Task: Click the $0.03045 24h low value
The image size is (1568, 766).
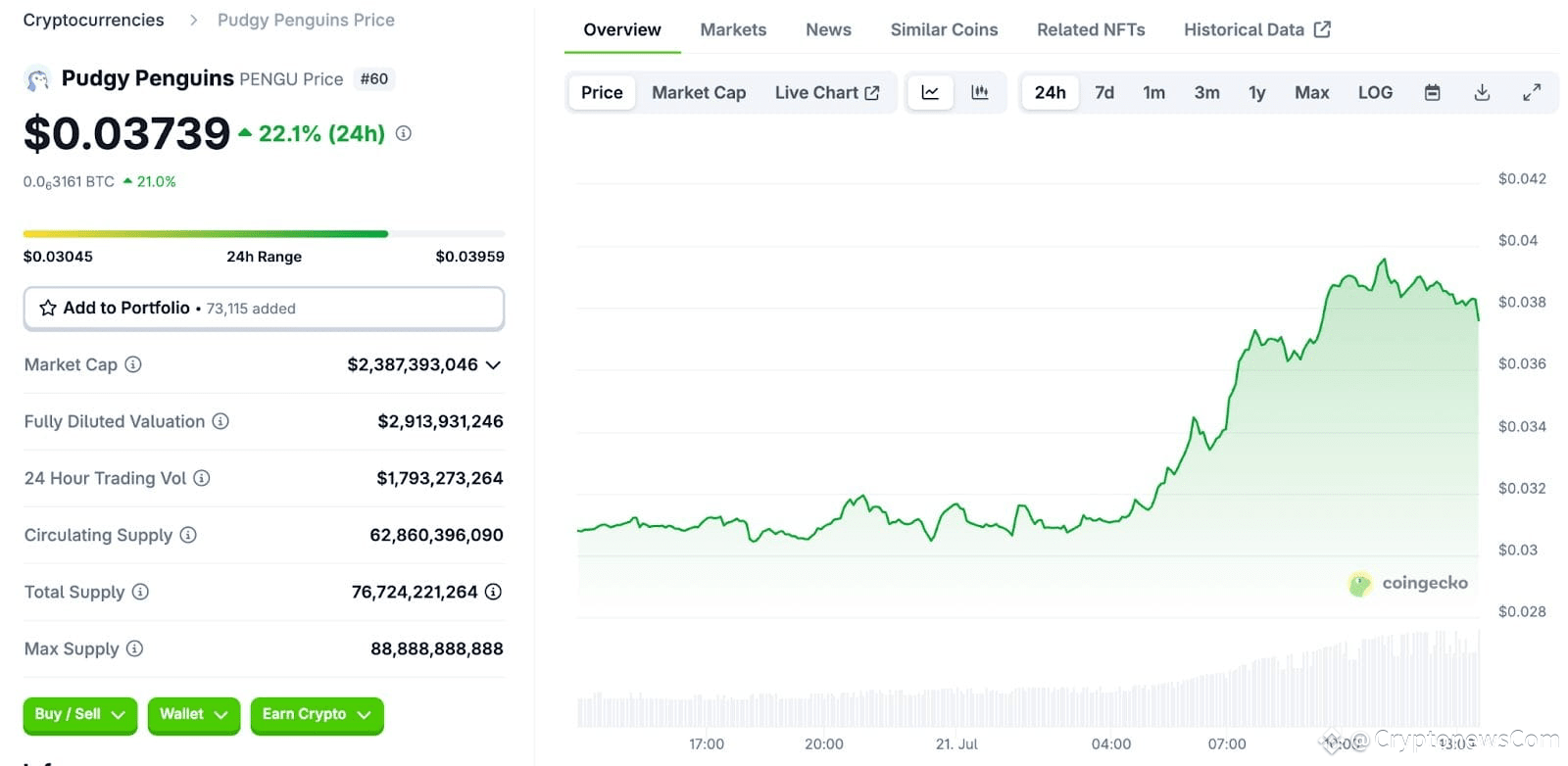Action: coord(58,257)
